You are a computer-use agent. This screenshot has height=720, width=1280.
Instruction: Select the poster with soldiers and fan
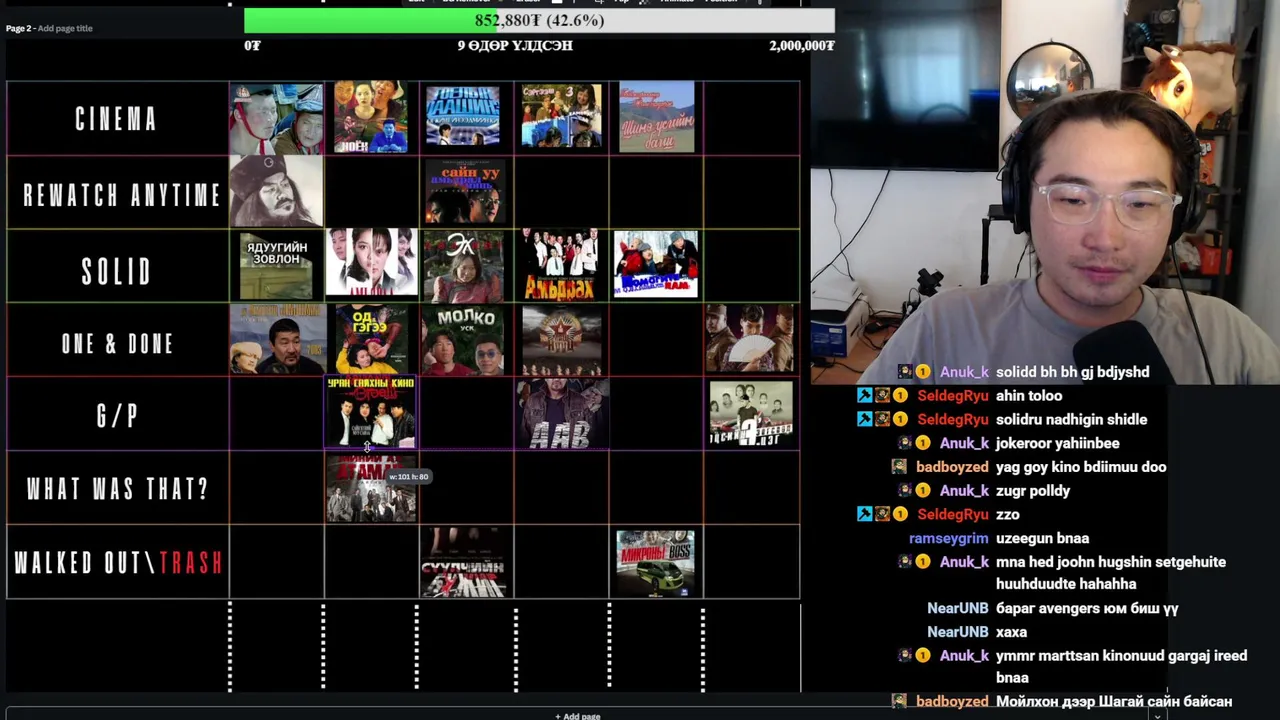(750, 339)
